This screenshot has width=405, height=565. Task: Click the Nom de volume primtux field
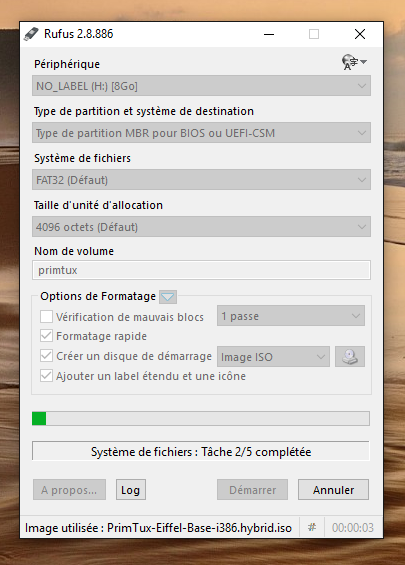click(x=201, y=270)
